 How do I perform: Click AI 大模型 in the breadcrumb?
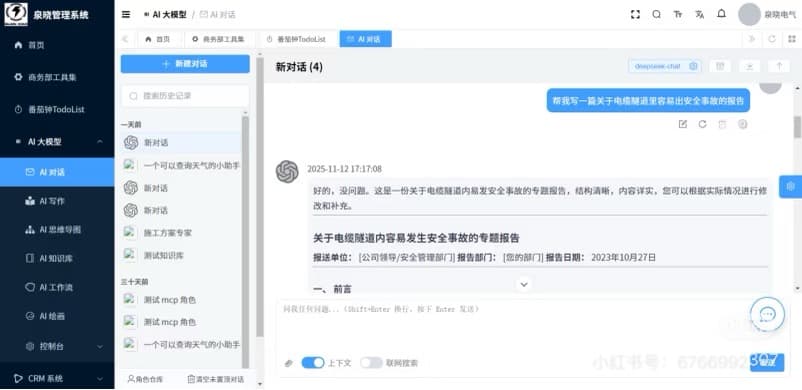166,15
